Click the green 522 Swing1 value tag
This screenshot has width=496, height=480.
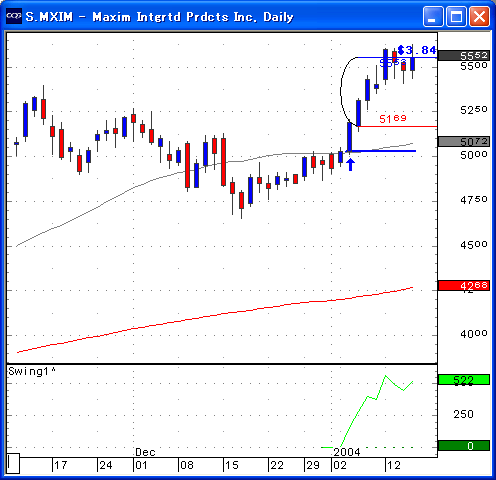464,380
